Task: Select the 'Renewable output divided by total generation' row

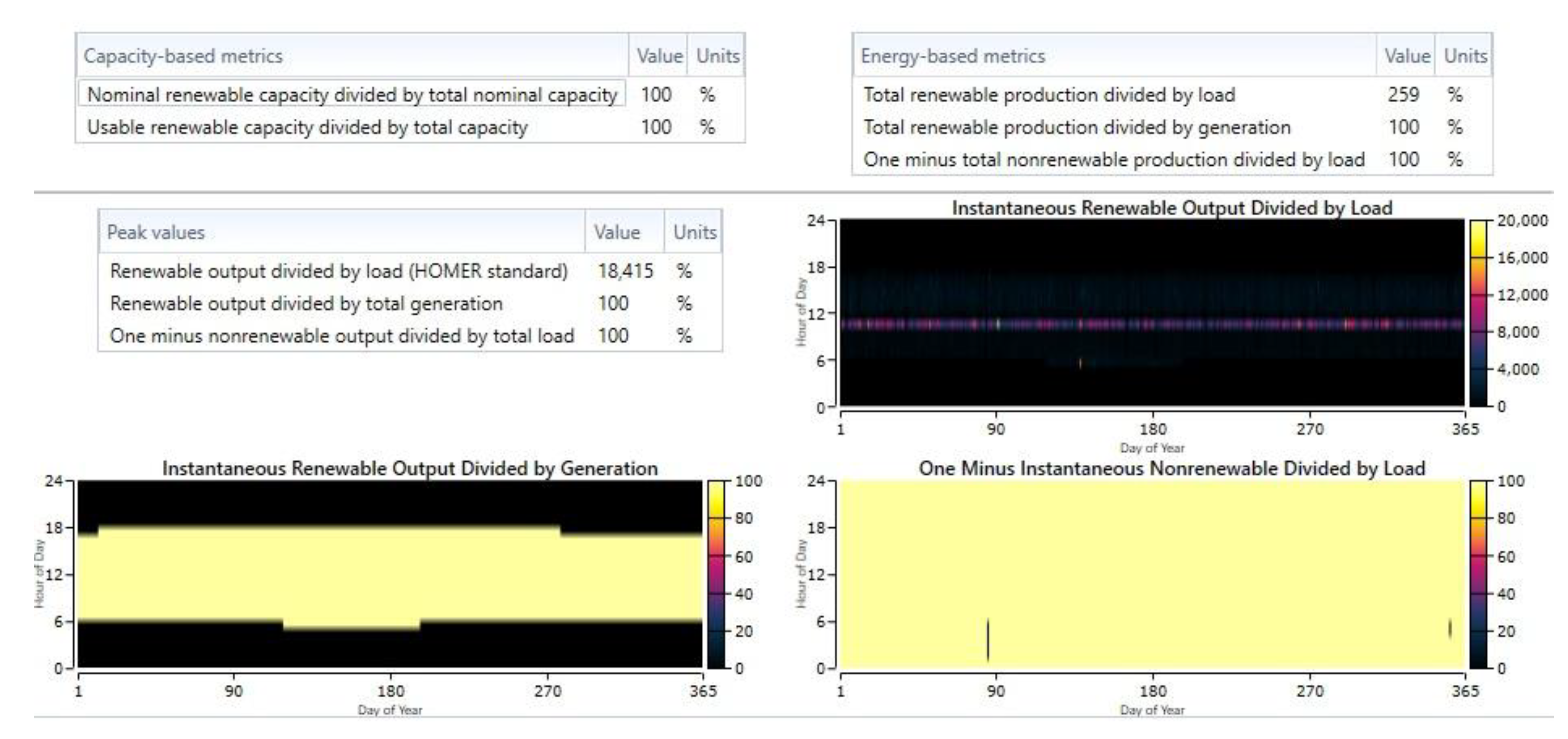Action: [x=306, y=303]
